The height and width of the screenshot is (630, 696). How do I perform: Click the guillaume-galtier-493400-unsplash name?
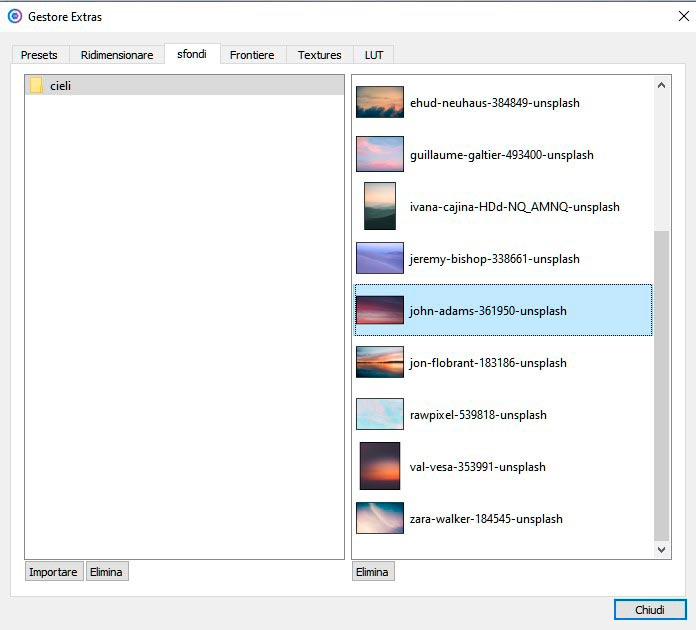(502, 155)
